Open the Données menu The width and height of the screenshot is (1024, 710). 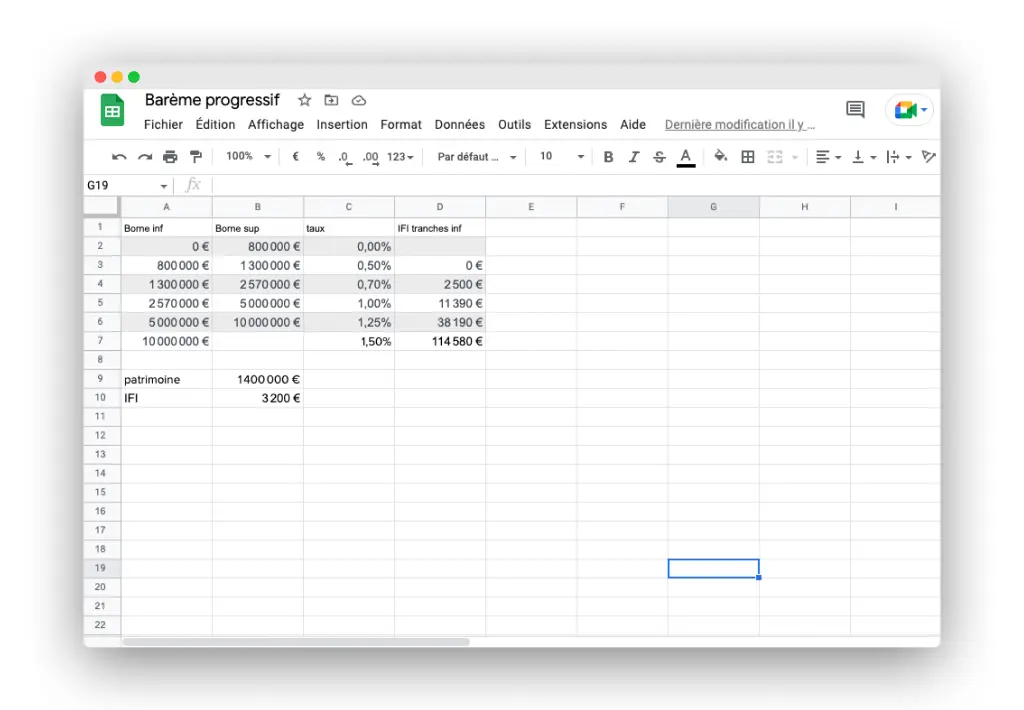tap(459, 124)
